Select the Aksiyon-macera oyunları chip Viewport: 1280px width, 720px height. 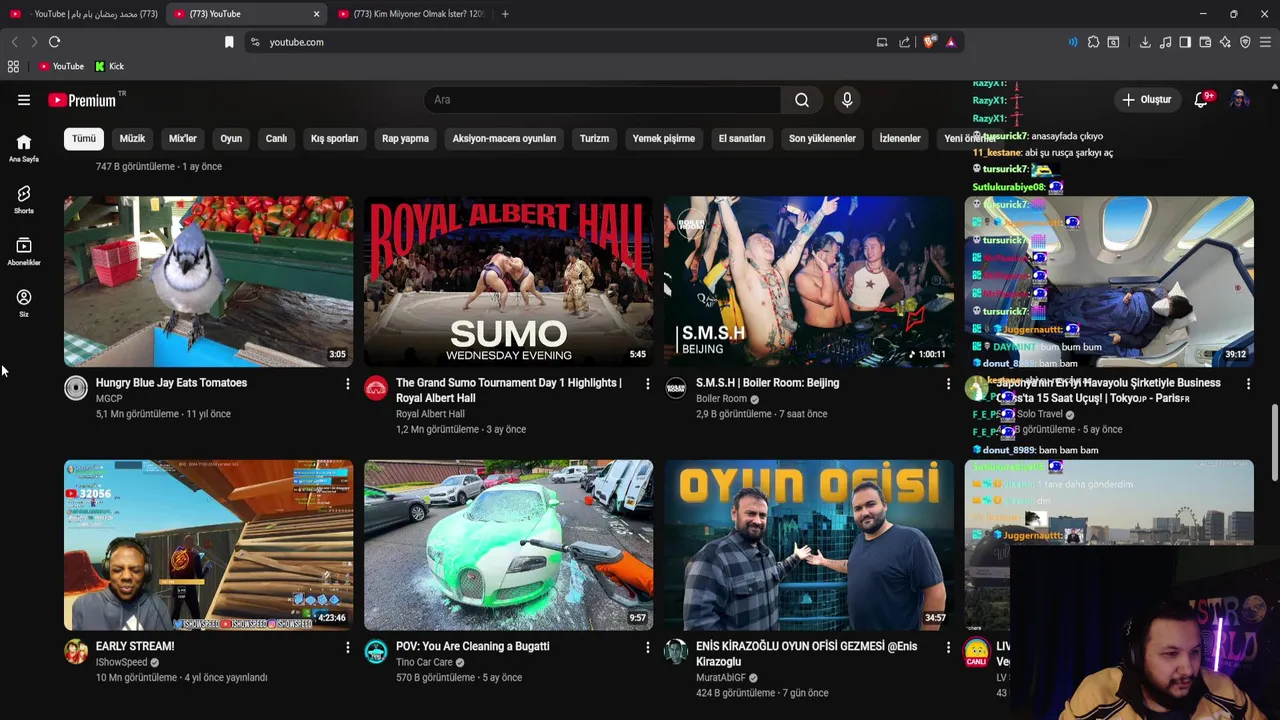point(504,139)
